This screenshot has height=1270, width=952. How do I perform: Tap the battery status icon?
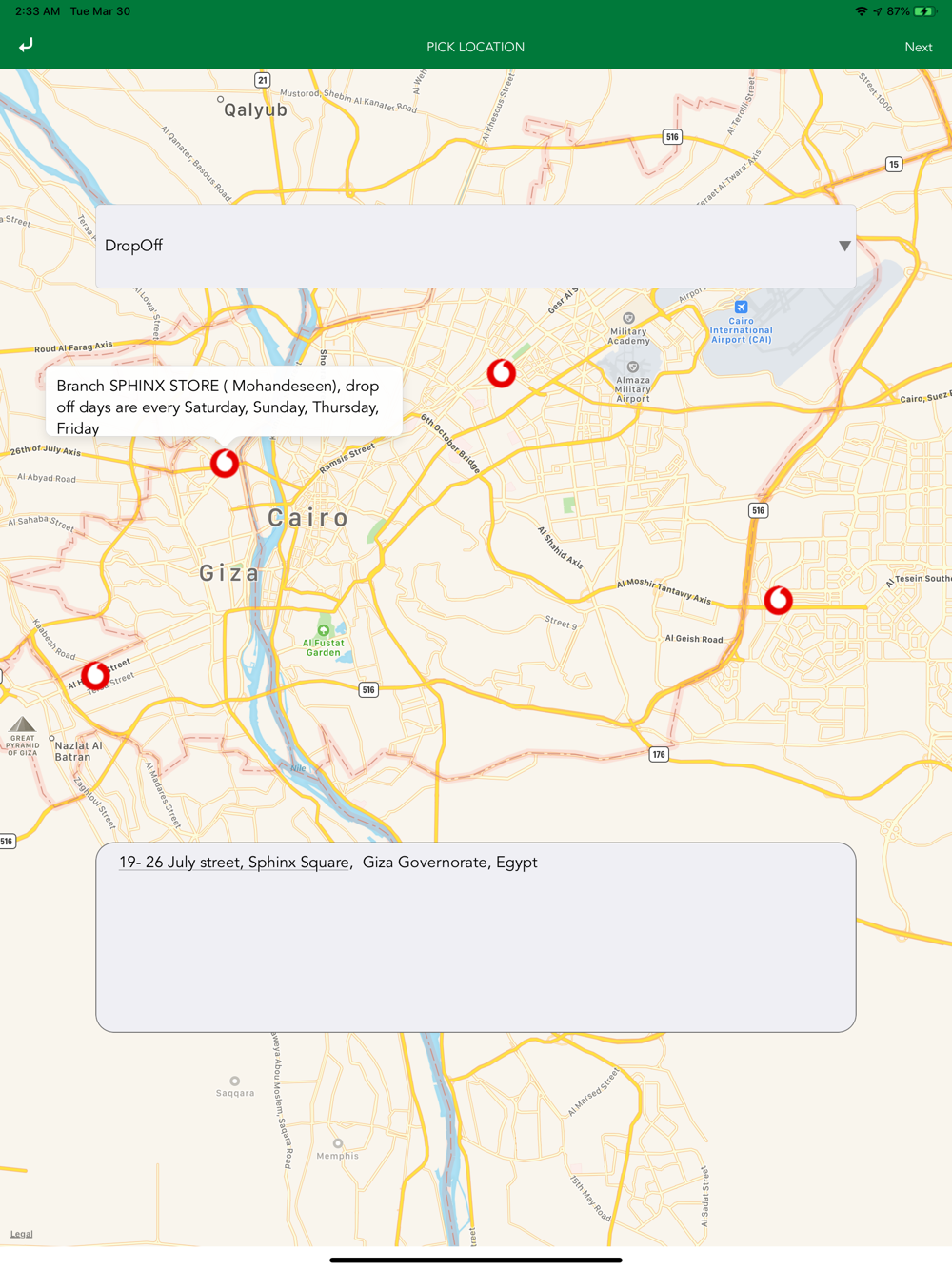click(924, 11)
